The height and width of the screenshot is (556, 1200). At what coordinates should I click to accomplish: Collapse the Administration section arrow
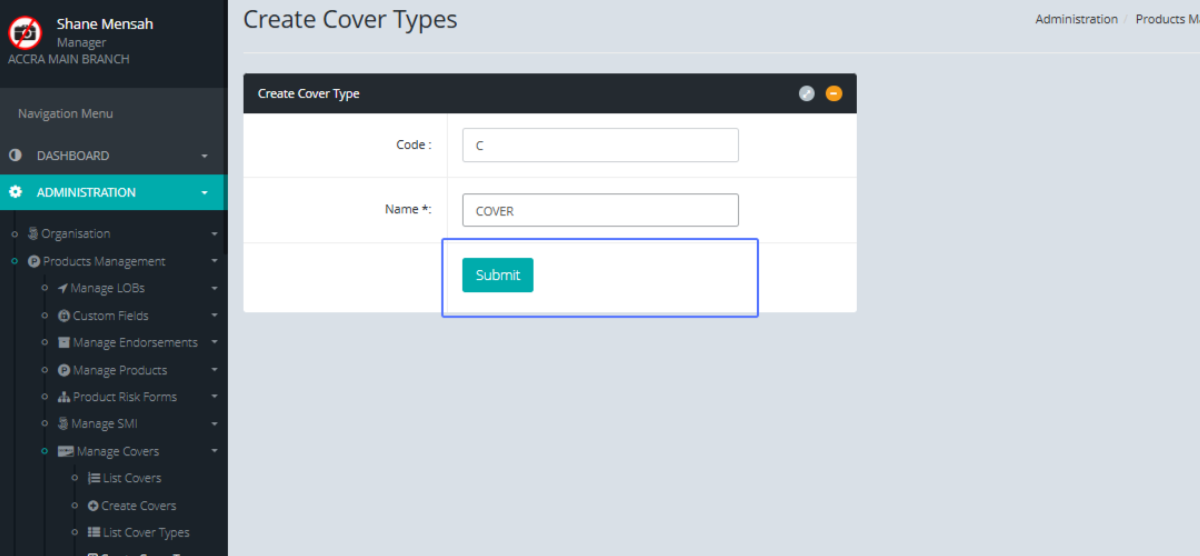pyautogui.click(x=204, y=193)
